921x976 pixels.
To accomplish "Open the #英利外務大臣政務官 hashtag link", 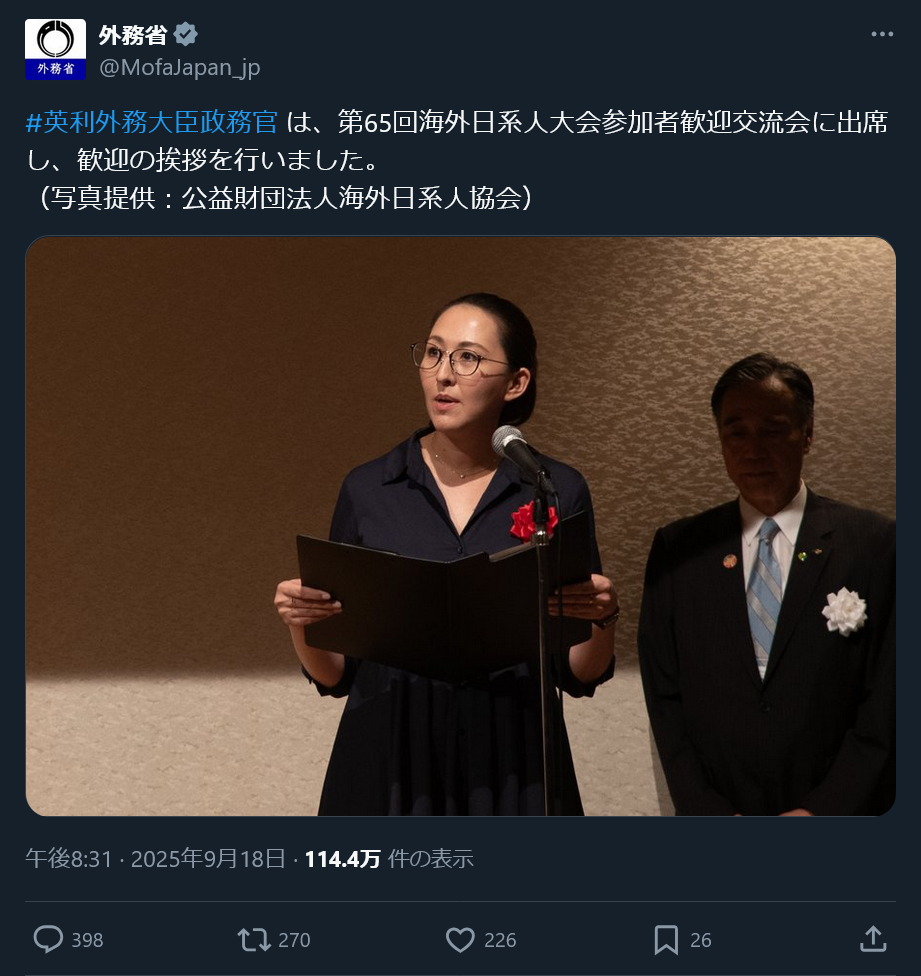I will tap(151, 122).
